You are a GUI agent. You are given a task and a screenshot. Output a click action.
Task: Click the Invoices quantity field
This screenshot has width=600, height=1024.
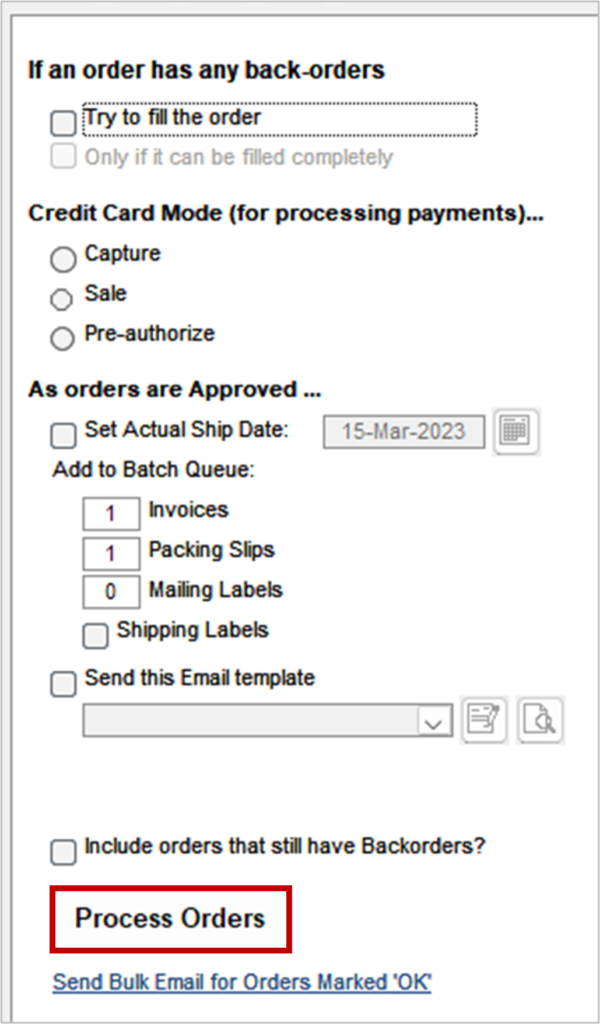[x=110, y=513]
